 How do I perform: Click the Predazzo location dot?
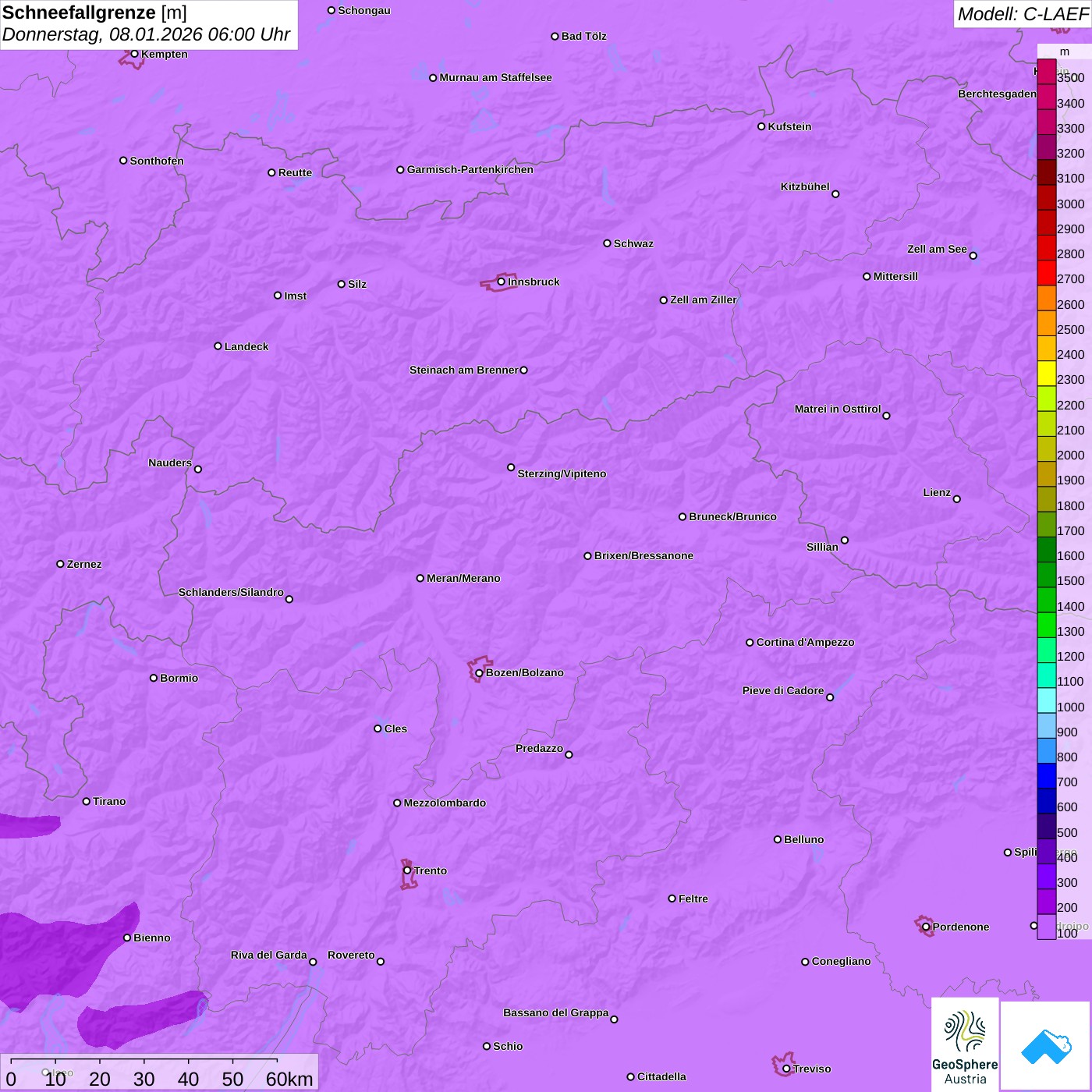point(569,755)
